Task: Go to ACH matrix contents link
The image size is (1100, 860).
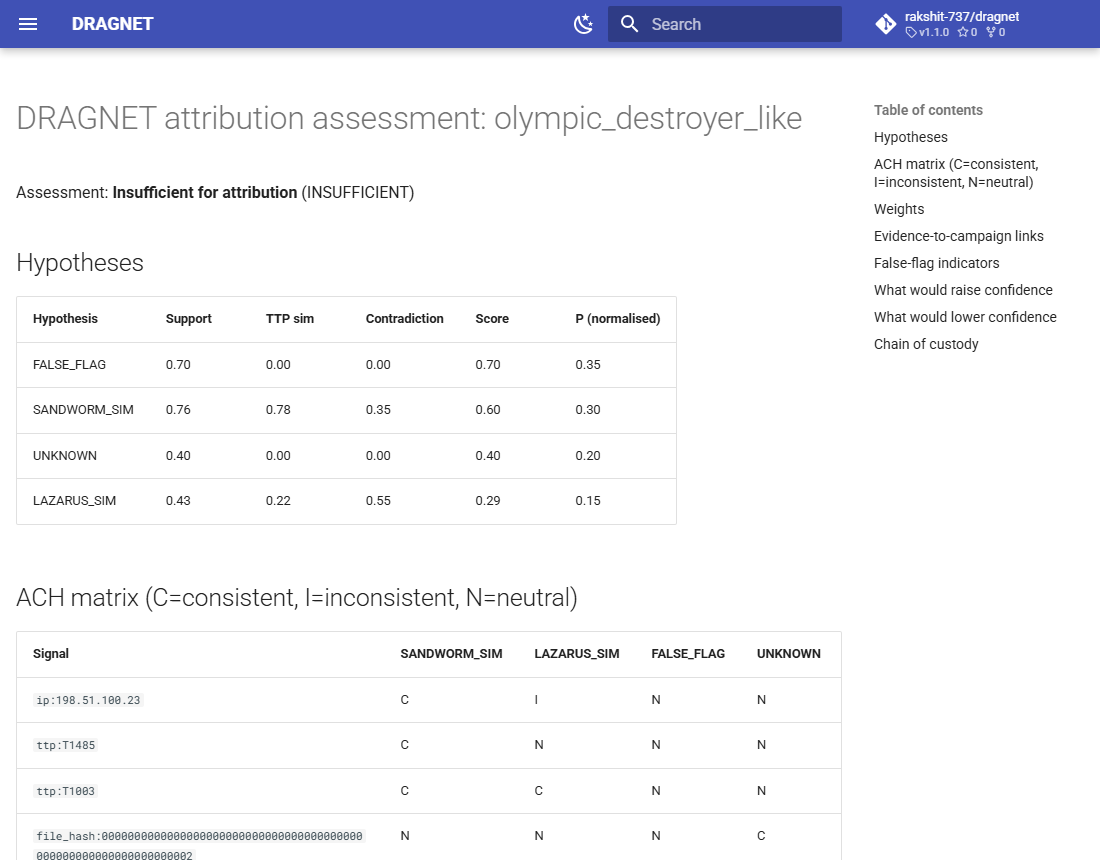Action: pyautogui.click(x=955, y=173)
